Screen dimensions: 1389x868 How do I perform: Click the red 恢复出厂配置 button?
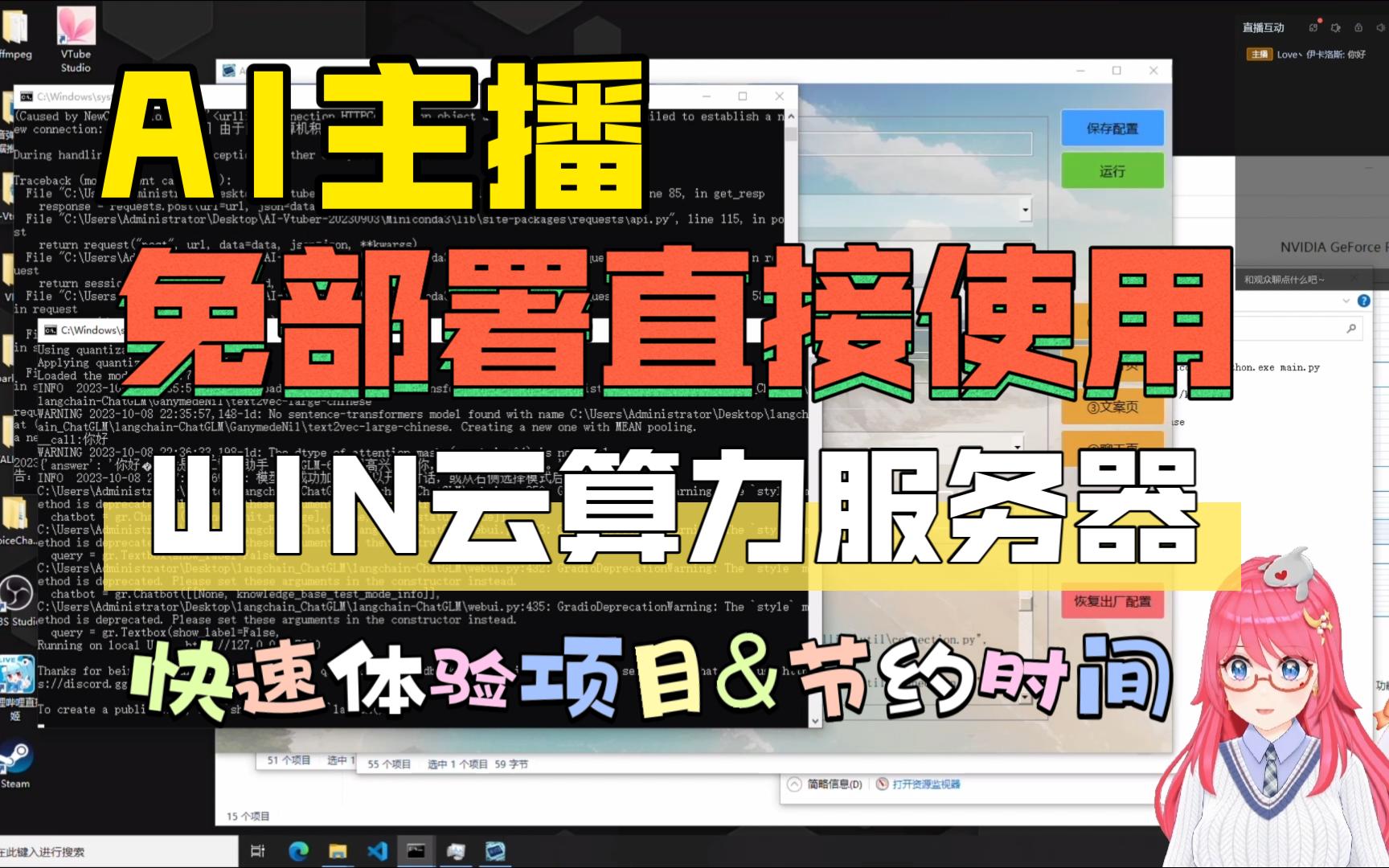tap(1112, 601)
